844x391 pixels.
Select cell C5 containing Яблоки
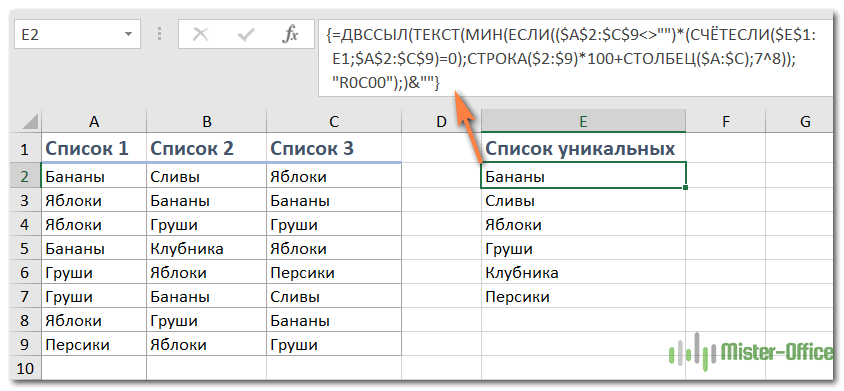point(334,249)
